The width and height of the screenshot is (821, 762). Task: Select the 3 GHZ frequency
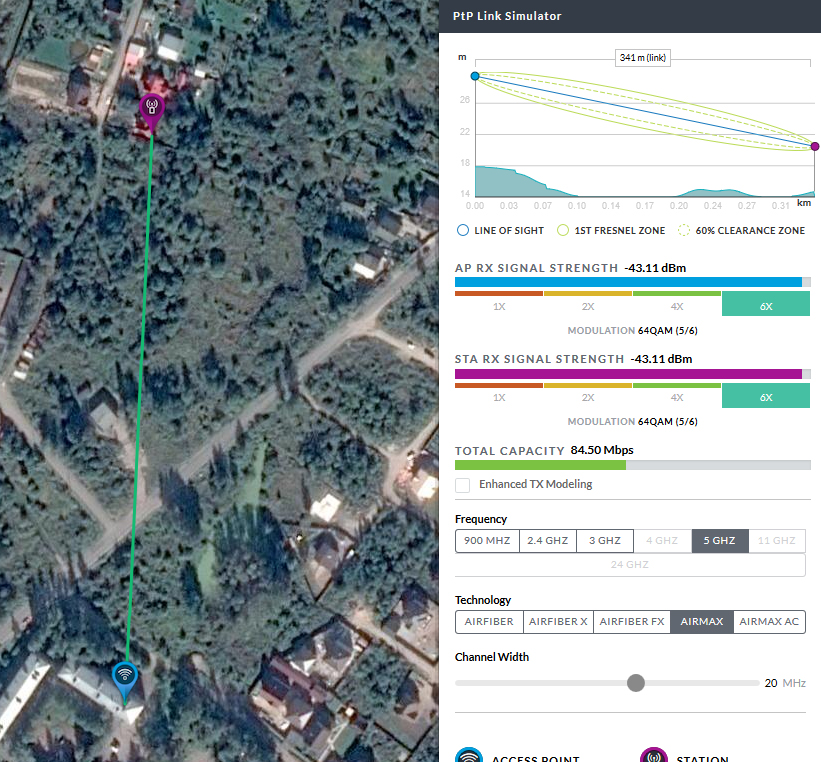(605, 540)
